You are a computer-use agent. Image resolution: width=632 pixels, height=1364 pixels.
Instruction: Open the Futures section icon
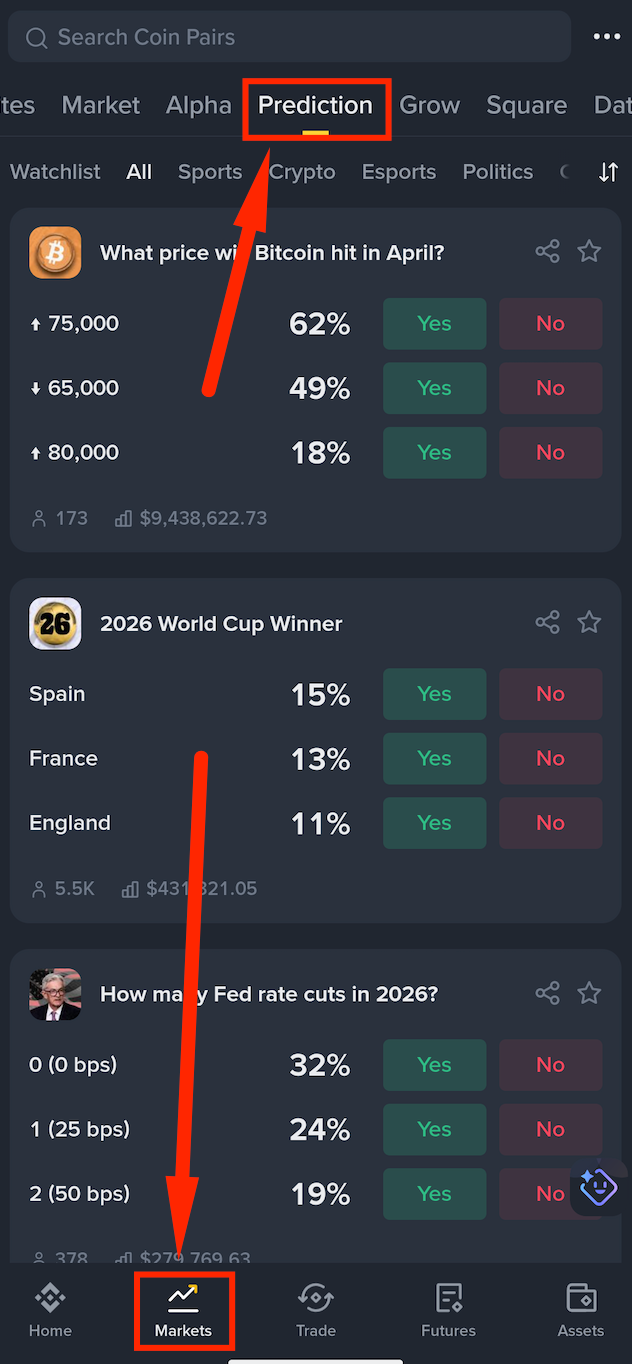tap(448, 1310)
